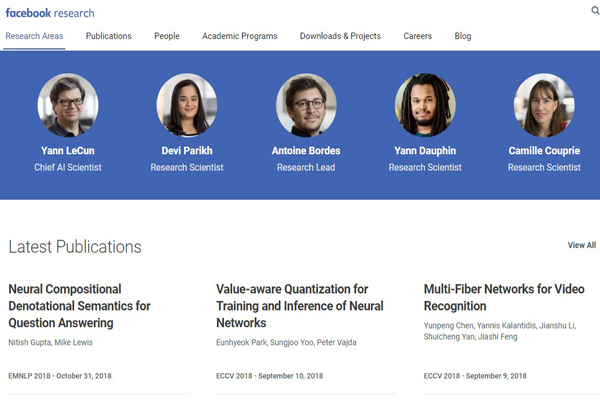
Task: Click the Yann LeCun name link
Action: tap(68, 151)
